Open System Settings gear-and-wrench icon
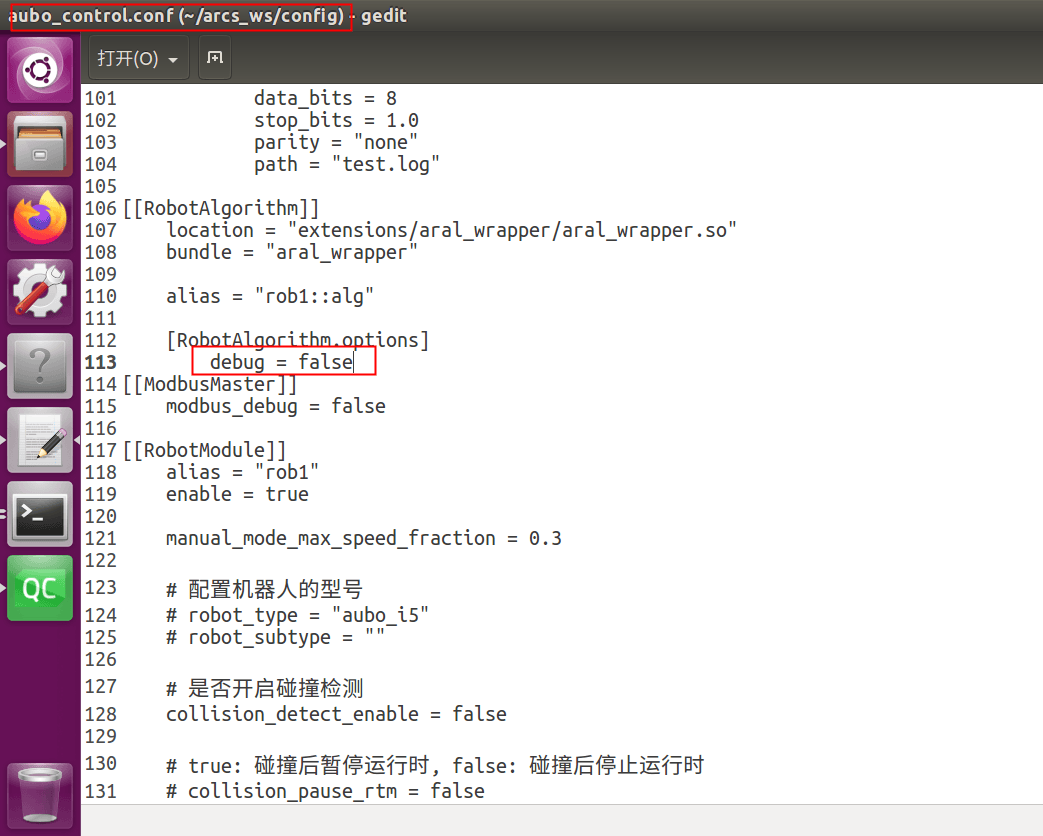 click(40, 292)
